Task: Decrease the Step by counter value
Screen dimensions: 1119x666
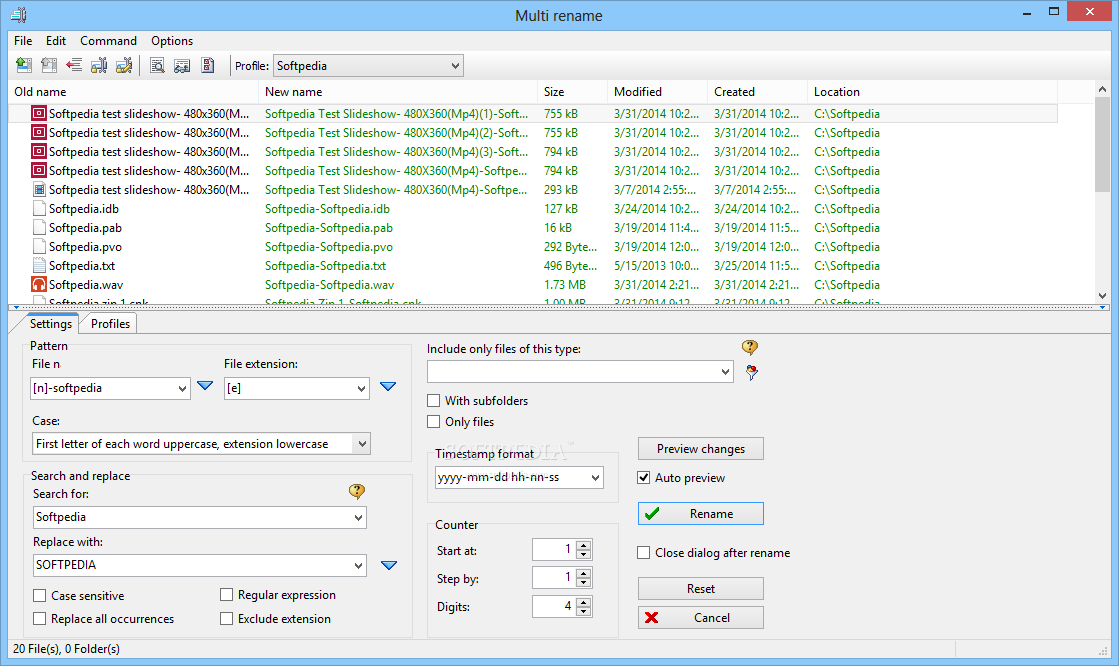Action: [584, 582]
